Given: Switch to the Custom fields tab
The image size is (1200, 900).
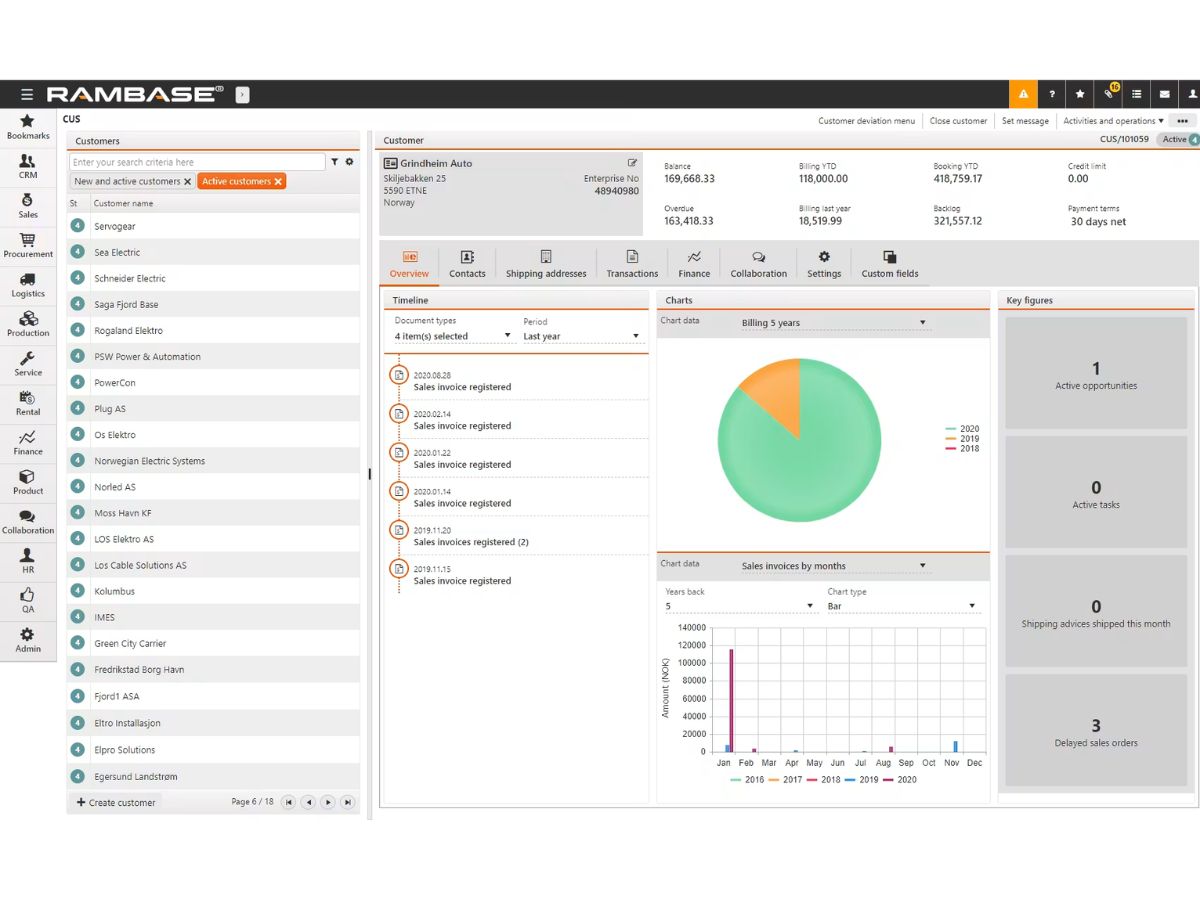Looking at the screenshot, I should coord(890,265).
